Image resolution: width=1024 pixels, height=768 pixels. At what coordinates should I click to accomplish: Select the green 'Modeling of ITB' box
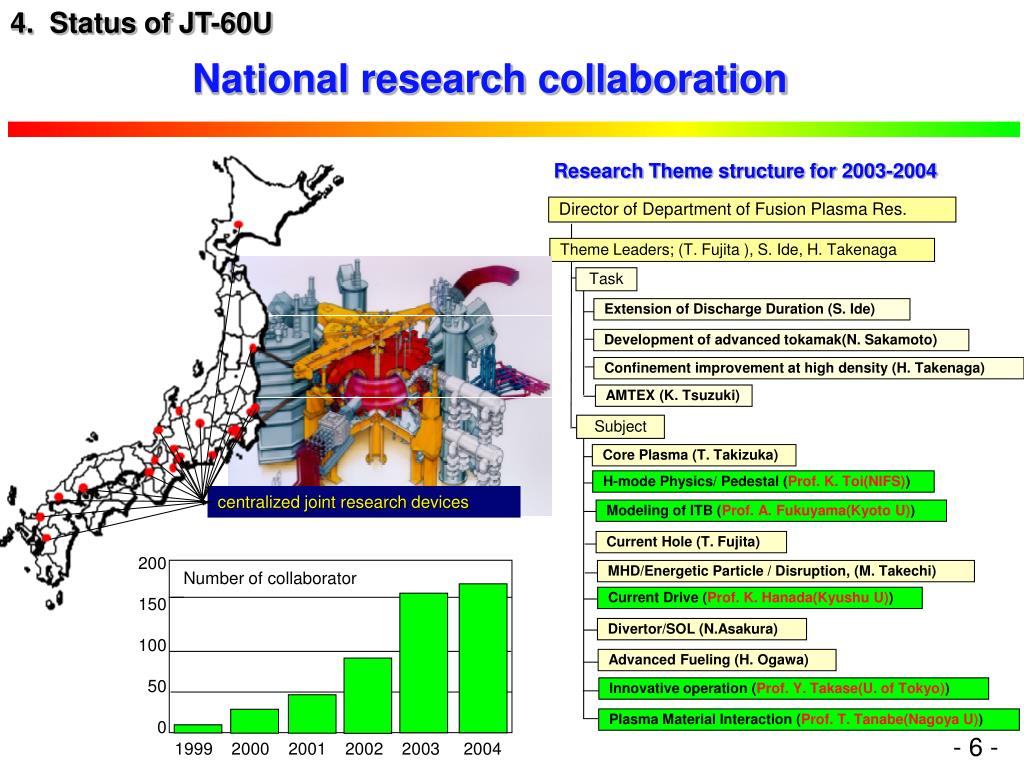tap(771, 510)
